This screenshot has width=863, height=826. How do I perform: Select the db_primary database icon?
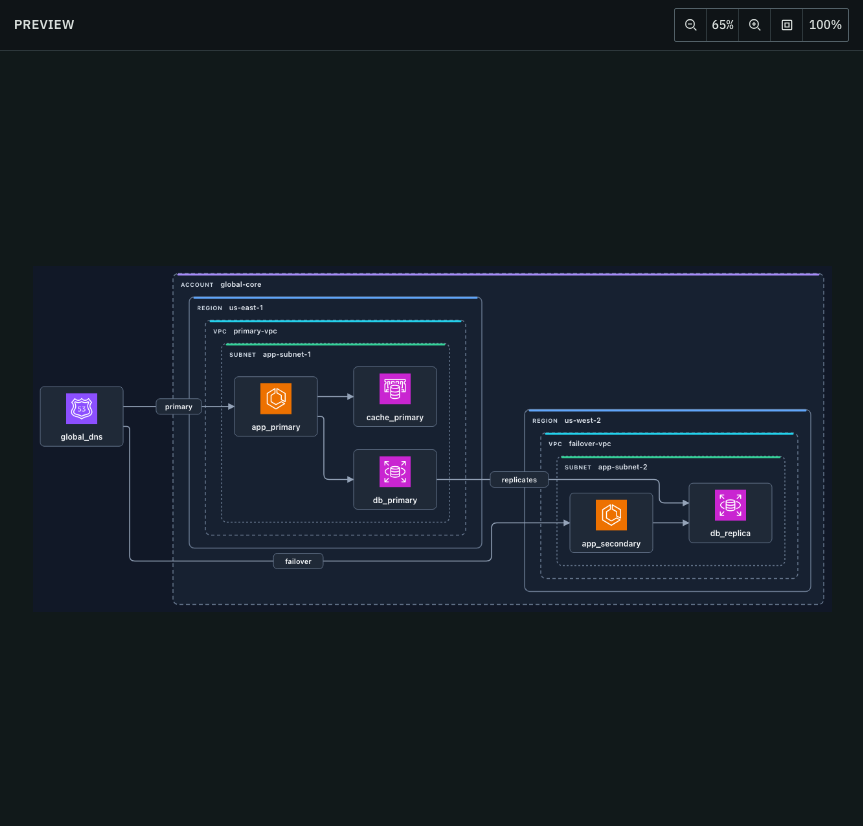pyautogui.click(x=395, y=472)
